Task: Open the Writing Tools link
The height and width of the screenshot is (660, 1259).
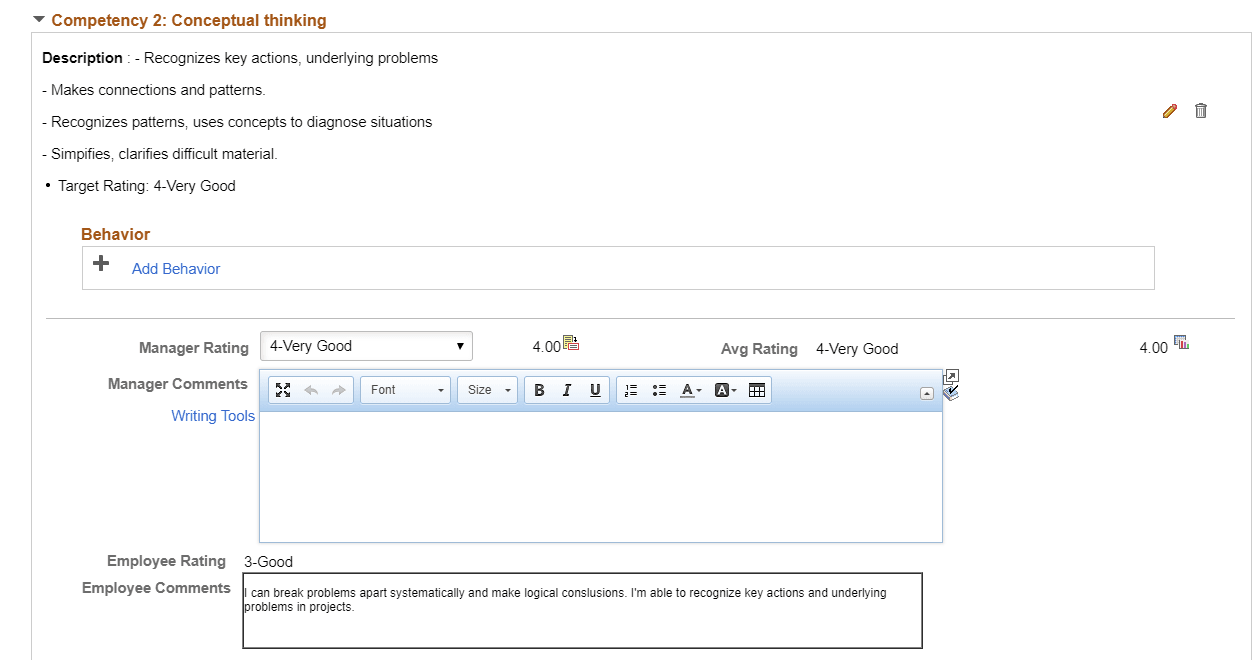Action: 213,415
